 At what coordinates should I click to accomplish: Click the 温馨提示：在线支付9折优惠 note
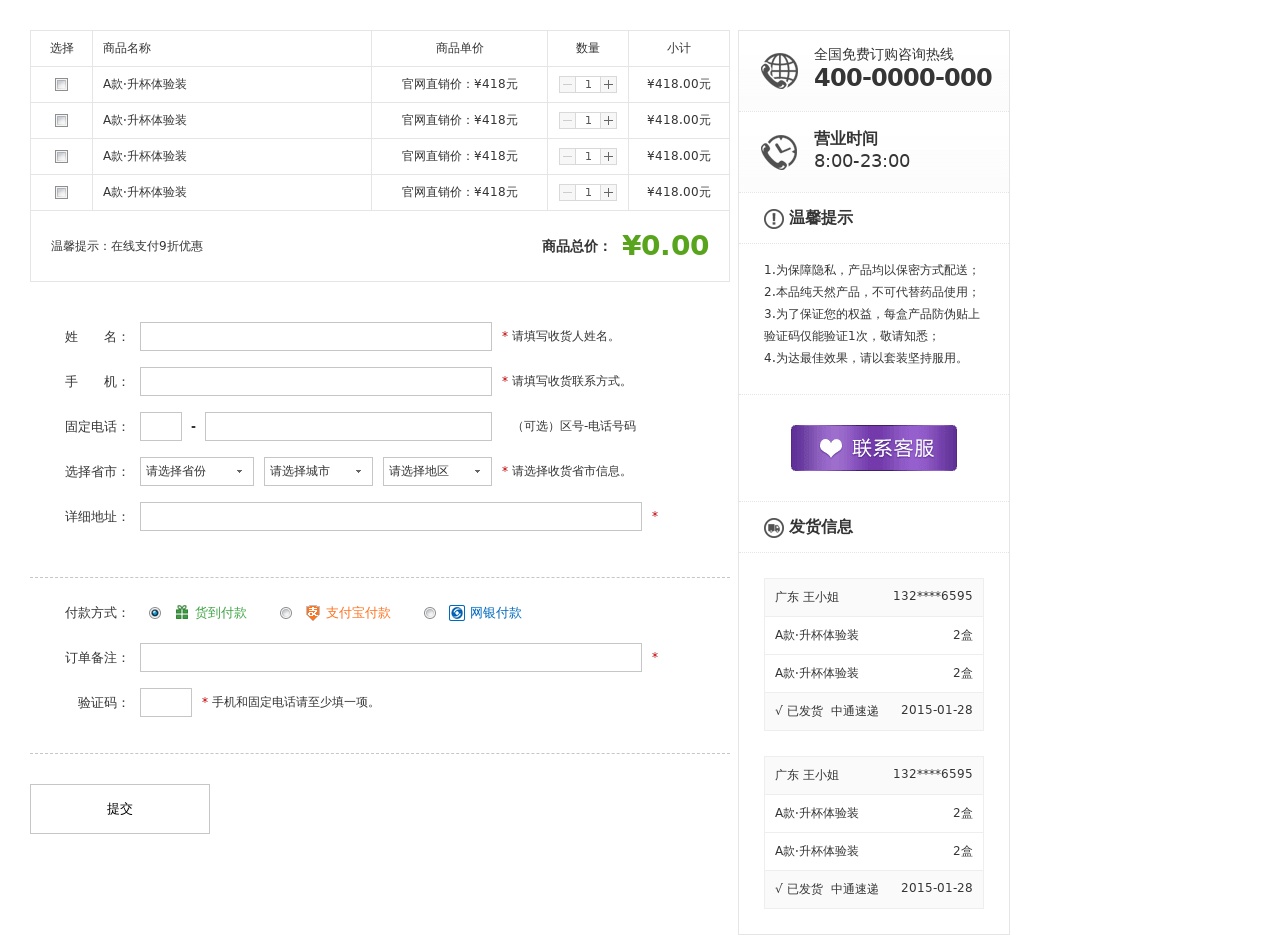127,246
